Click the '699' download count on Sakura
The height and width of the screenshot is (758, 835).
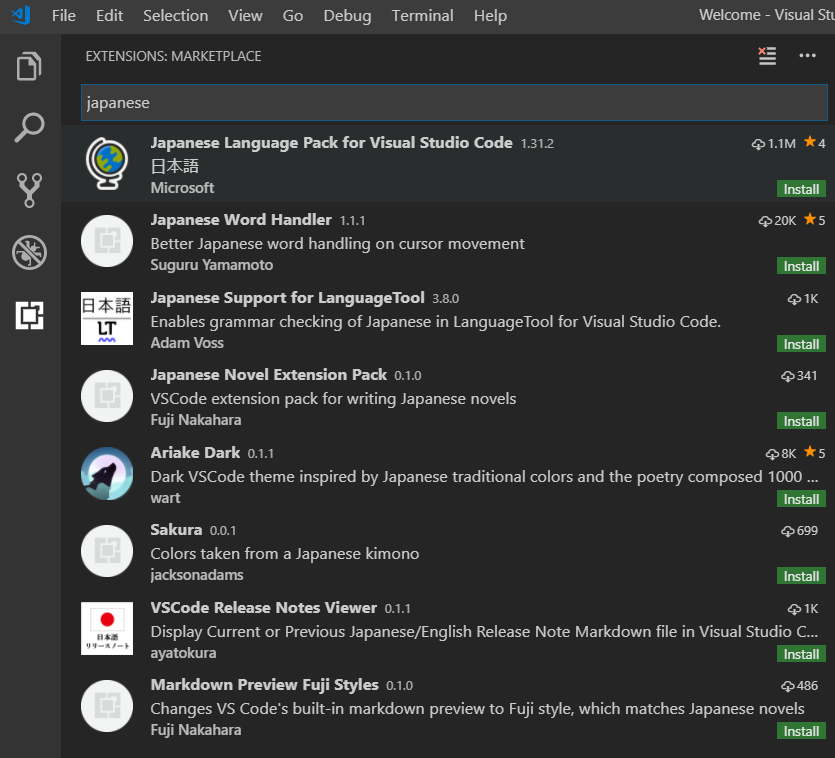(799, 531)
